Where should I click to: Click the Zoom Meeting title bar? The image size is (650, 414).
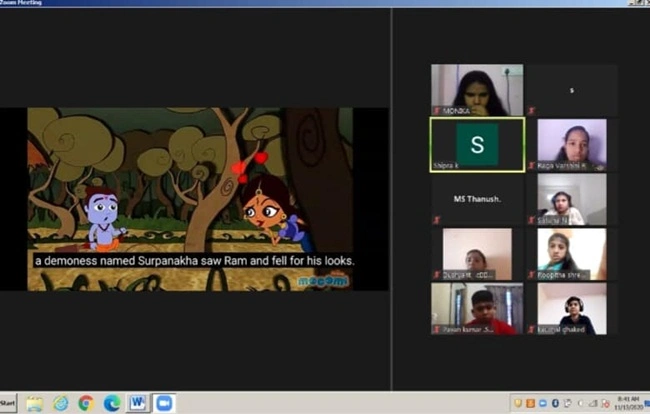(x=325, y=3)
